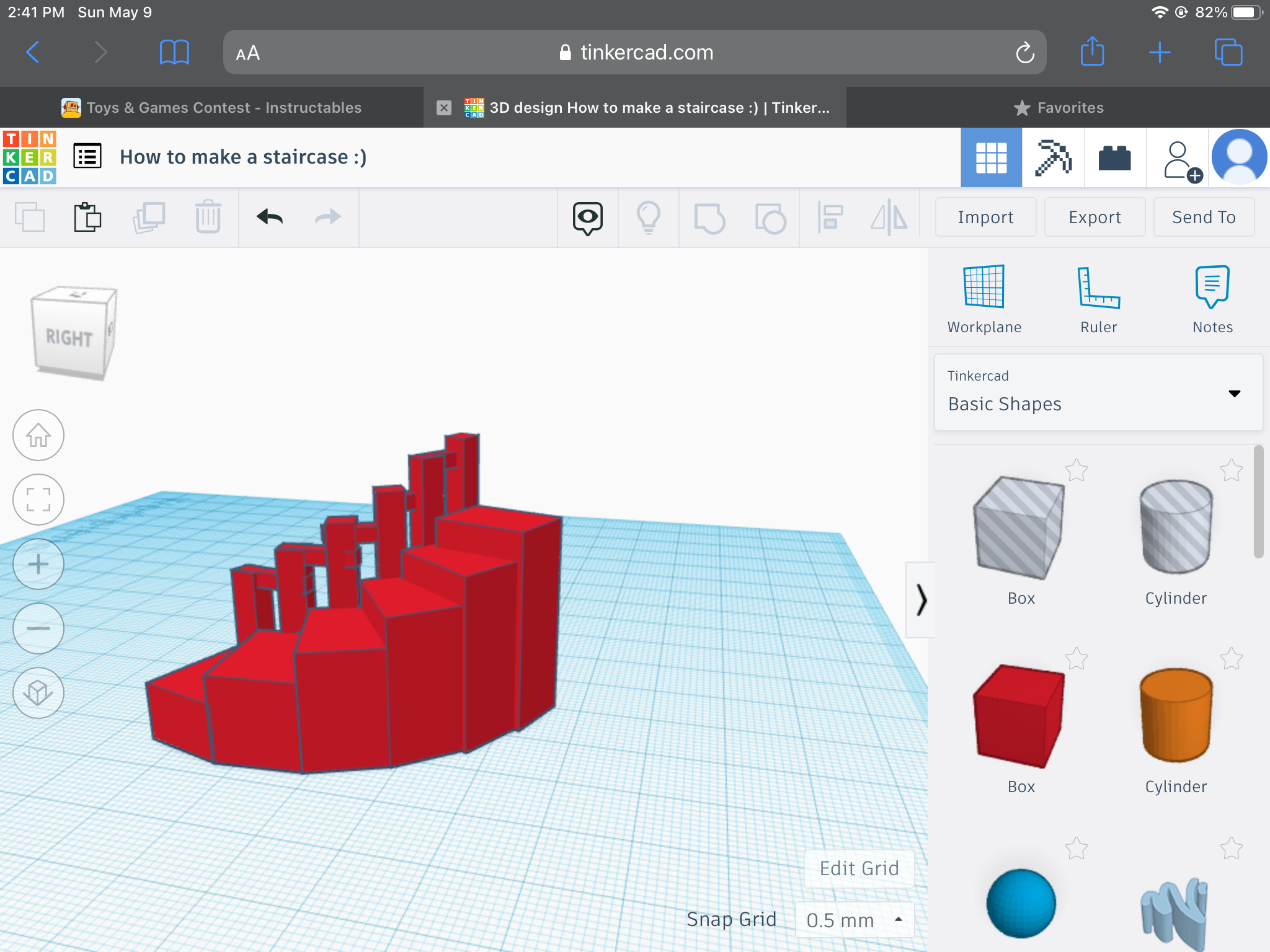Switch to 3D design grid view
This screenshot has height=952, width=1270.
tap(991, 157)
